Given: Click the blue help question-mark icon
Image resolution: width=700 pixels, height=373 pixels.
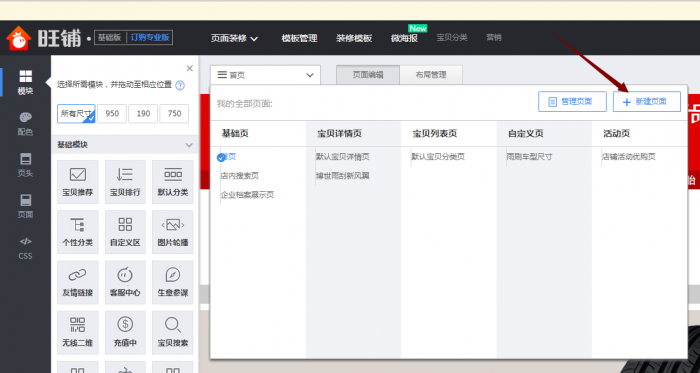Looking at the screenshot, I should 180,85.
